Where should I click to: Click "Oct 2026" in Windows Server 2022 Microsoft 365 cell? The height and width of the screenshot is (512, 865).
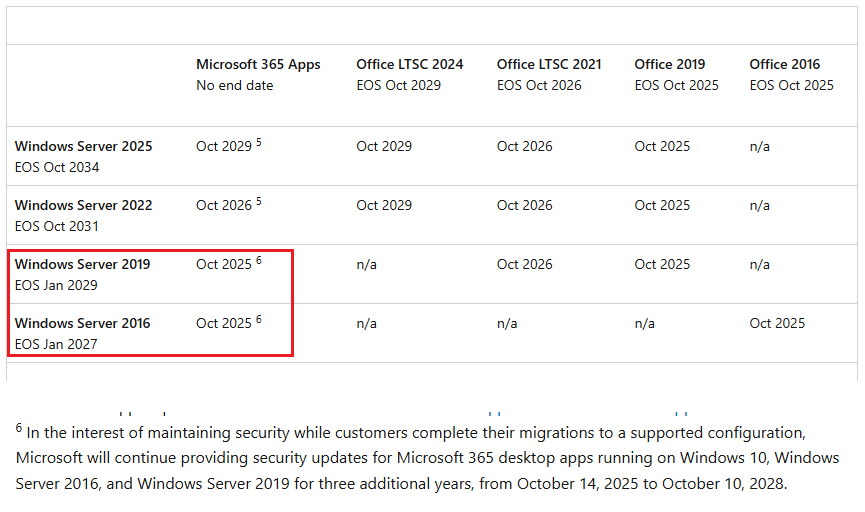224,205
